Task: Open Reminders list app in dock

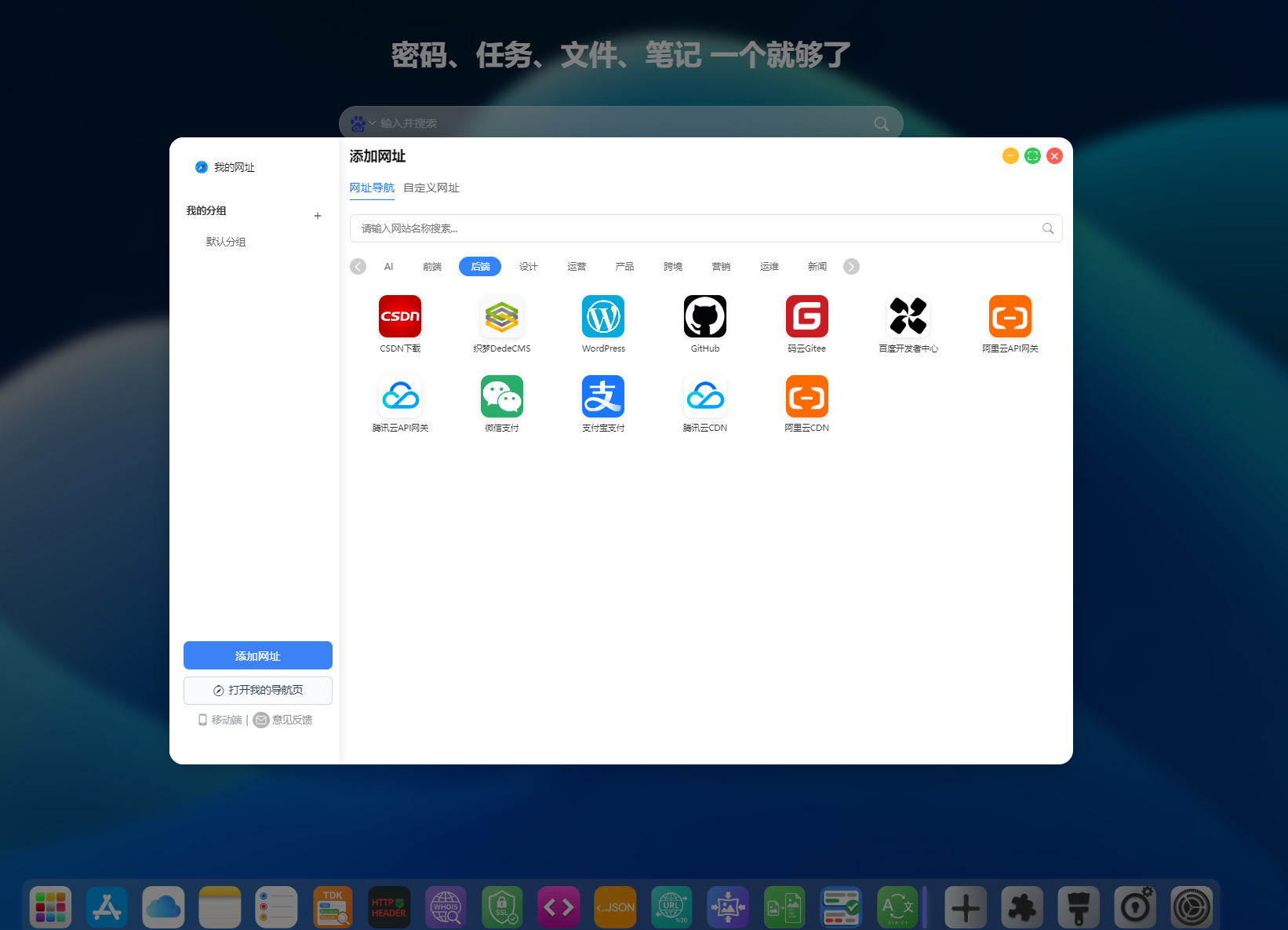Action: pyautogui.click(x=276, y=907)
